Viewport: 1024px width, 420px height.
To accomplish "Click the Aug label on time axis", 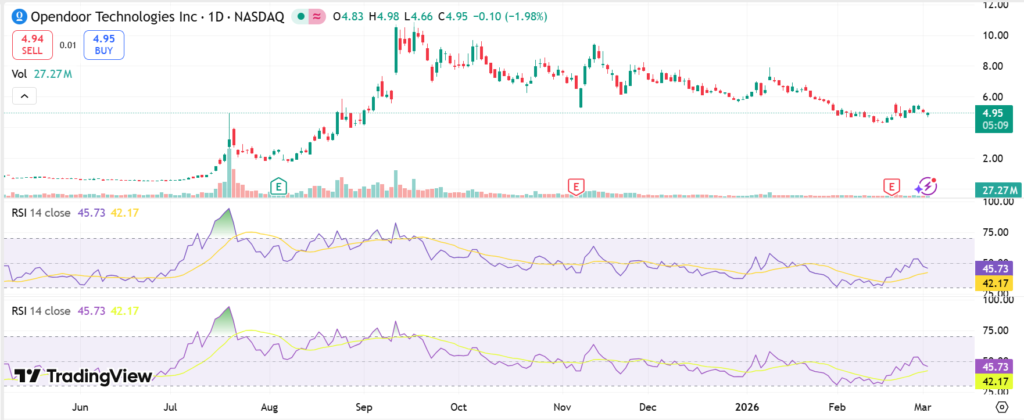I will click(x=269, y=408).
